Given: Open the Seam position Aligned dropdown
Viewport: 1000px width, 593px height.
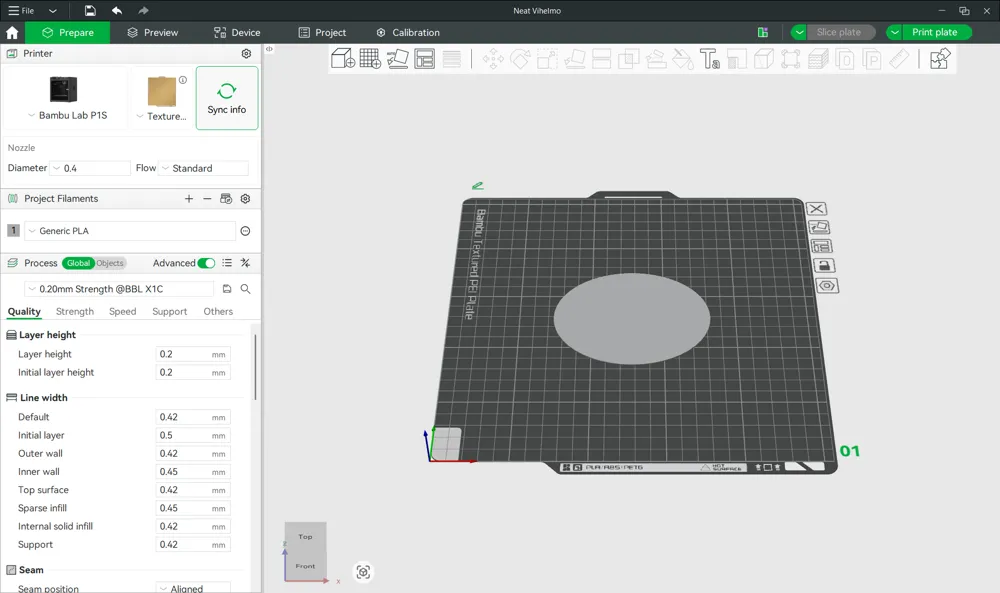Looking at the screenshot, I should 193,589.
